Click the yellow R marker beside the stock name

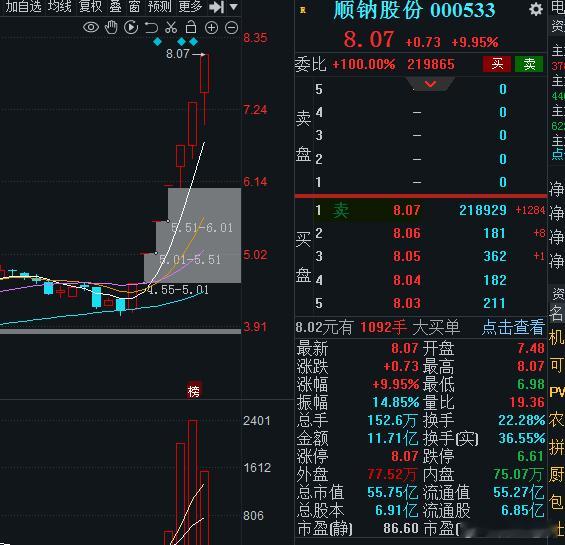pos(303,10)
